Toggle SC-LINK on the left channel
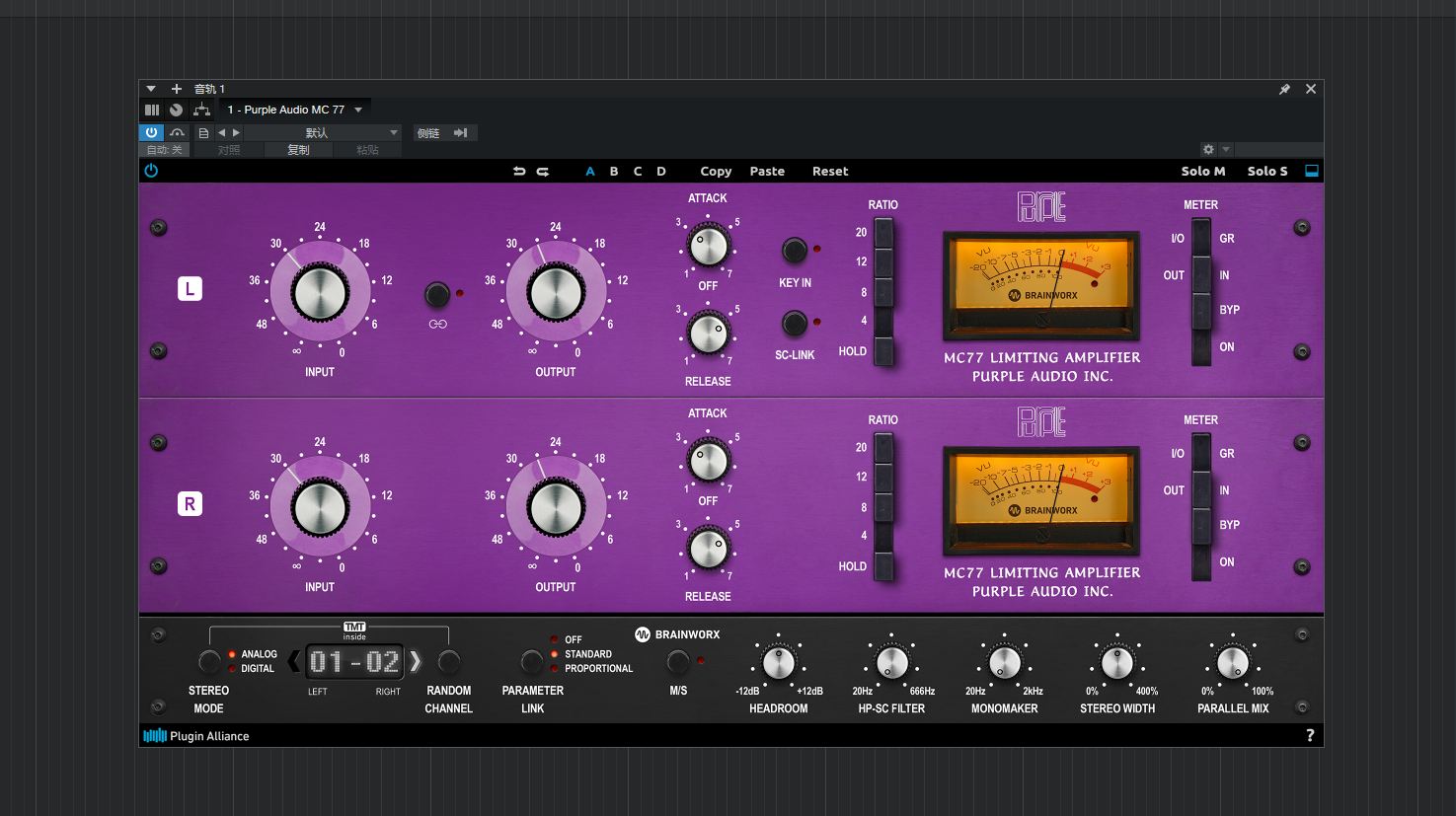The image size is (1456, 816). [x=795, y=324]
